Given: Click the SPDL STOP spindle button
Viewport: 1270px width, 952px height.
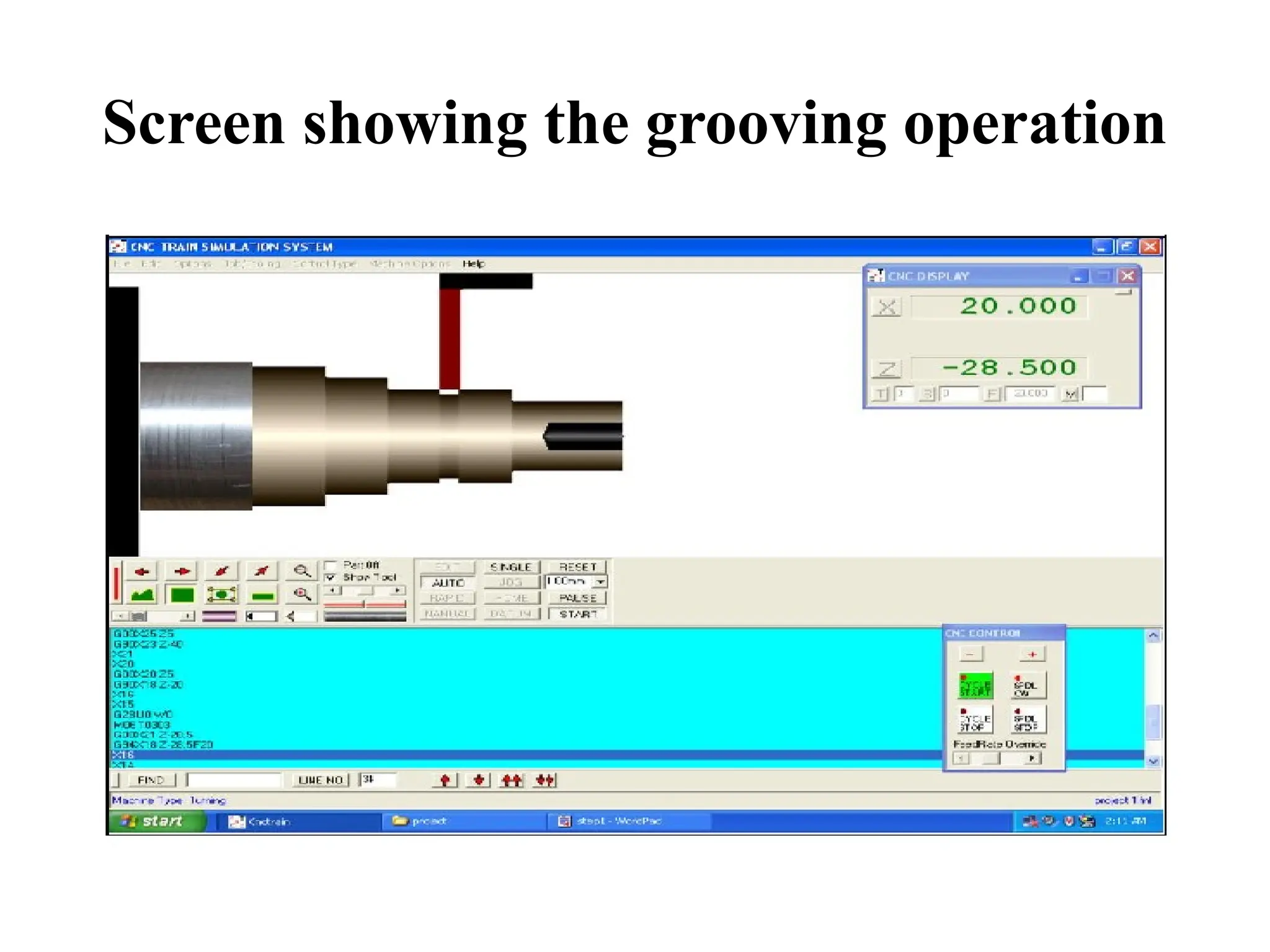Looking at the screenshot, I should [x=1028, y=719].
